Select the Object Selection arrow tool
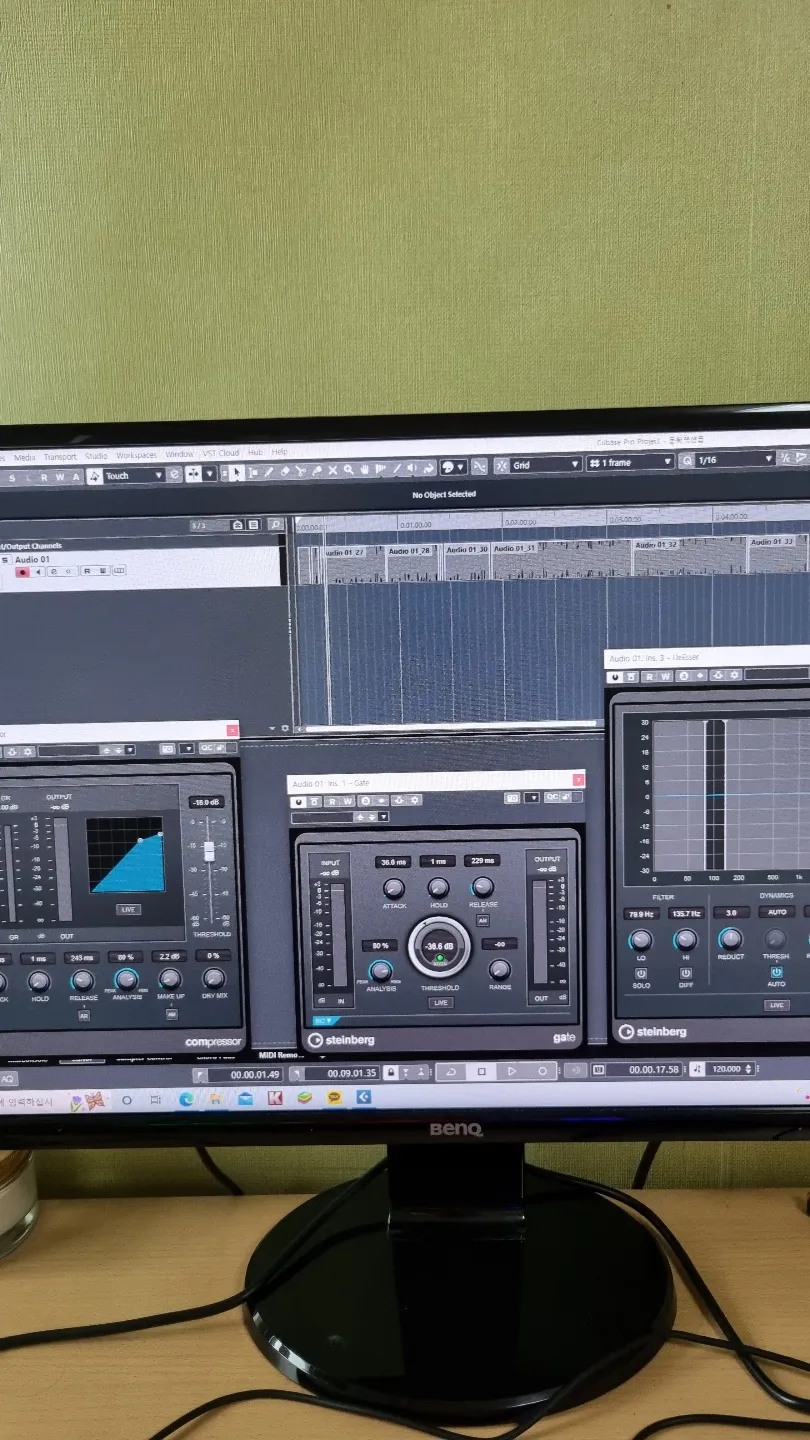Screen dimensions: 810x1440 point(237,471)
